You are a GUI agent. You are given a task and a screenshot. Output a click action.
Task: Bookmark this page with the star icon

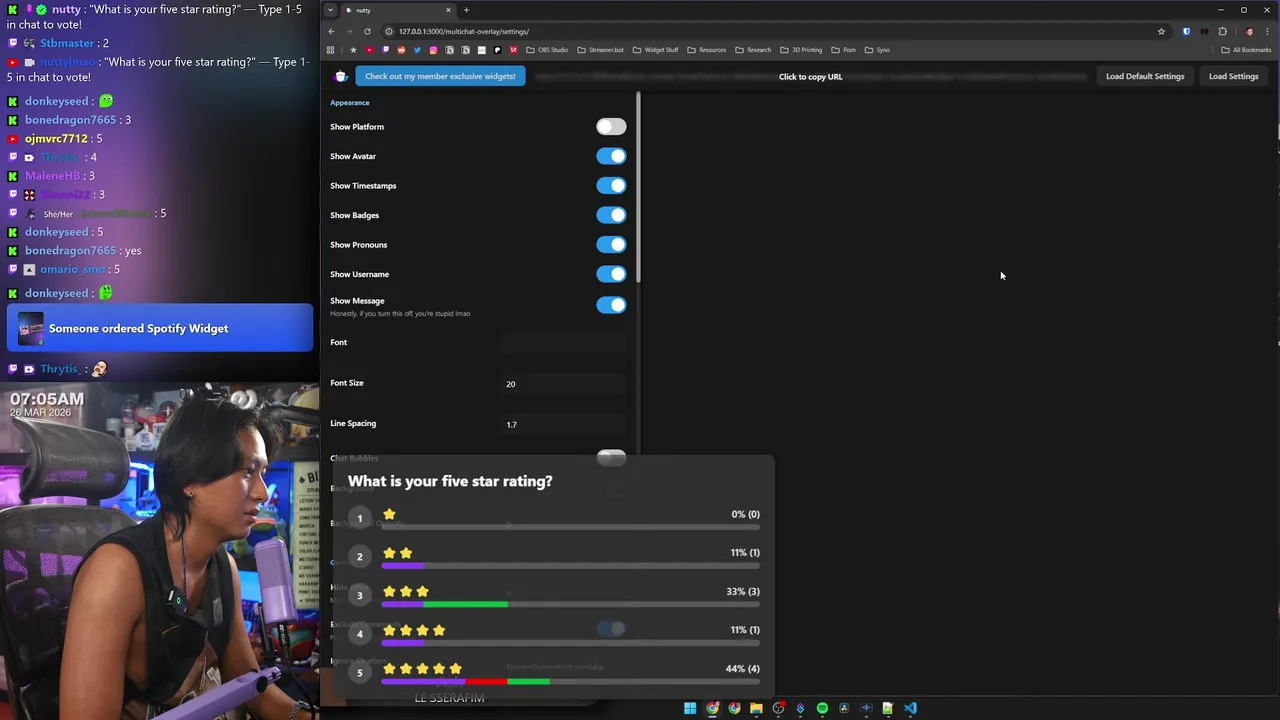[x=1161, y=31]
